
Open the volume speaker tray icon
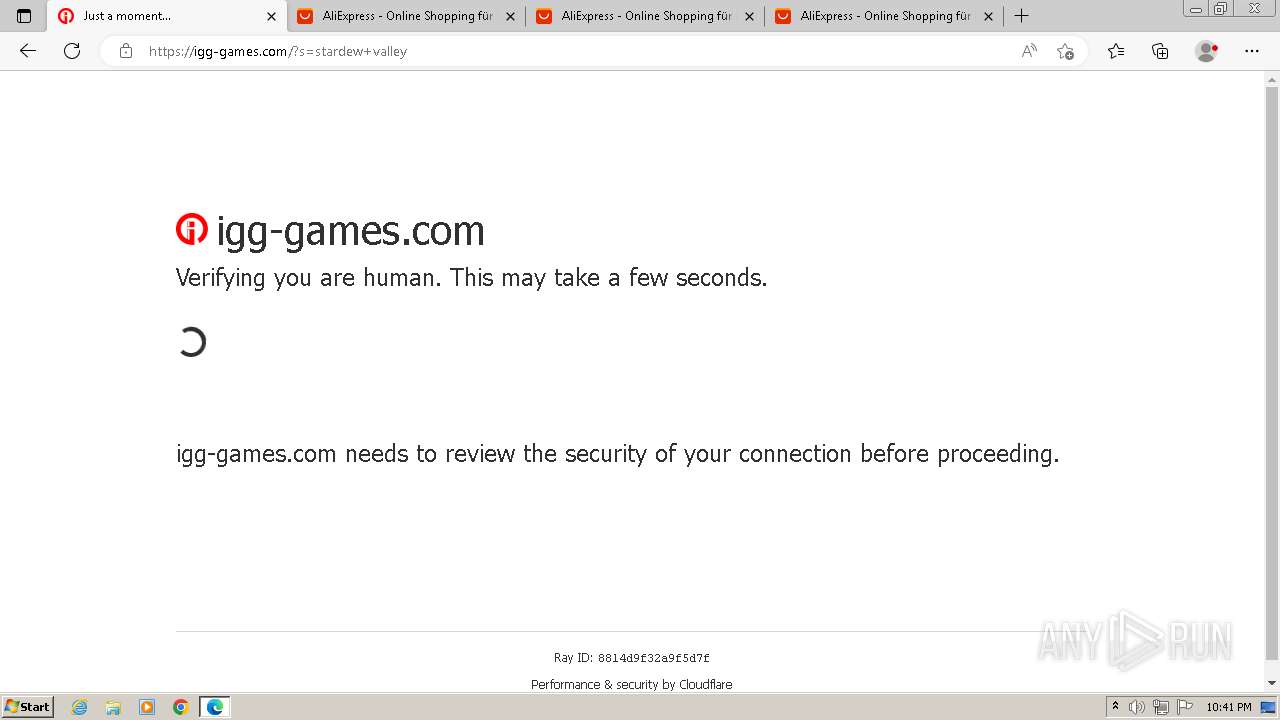1138,707
